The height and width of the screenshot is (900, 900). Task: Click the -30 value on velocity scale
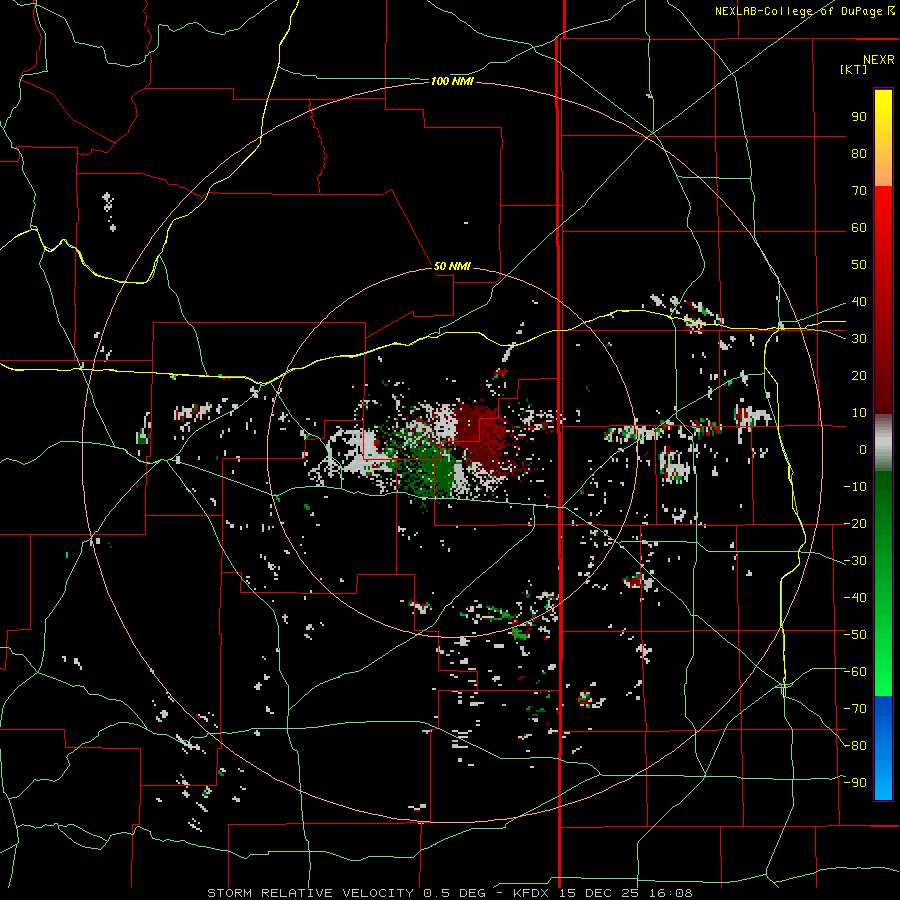click(855, 561)
